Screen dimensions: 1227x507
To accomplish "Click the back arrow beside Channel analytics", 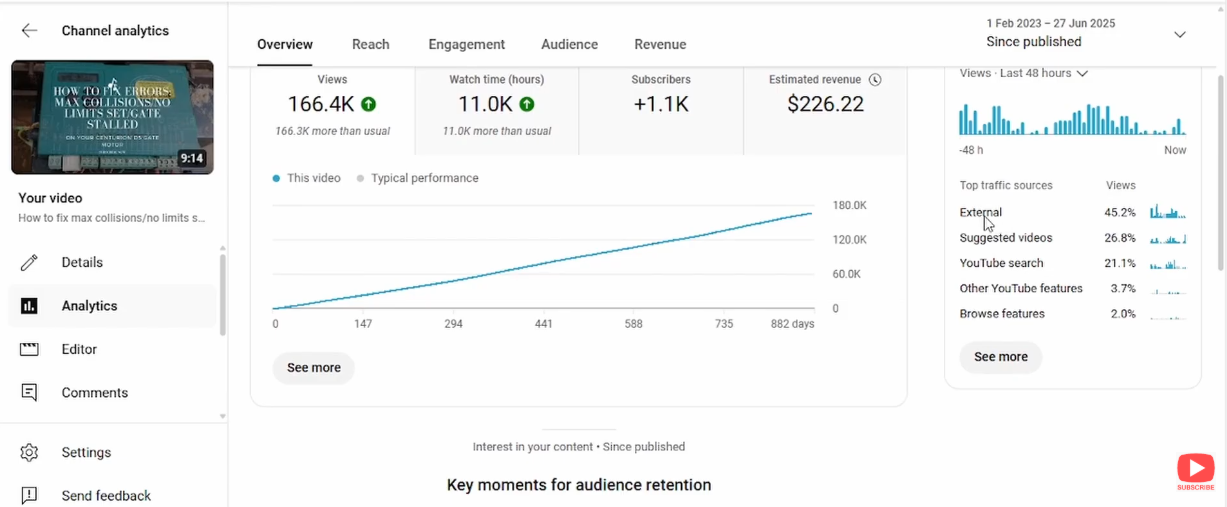I will coord(29,31).
